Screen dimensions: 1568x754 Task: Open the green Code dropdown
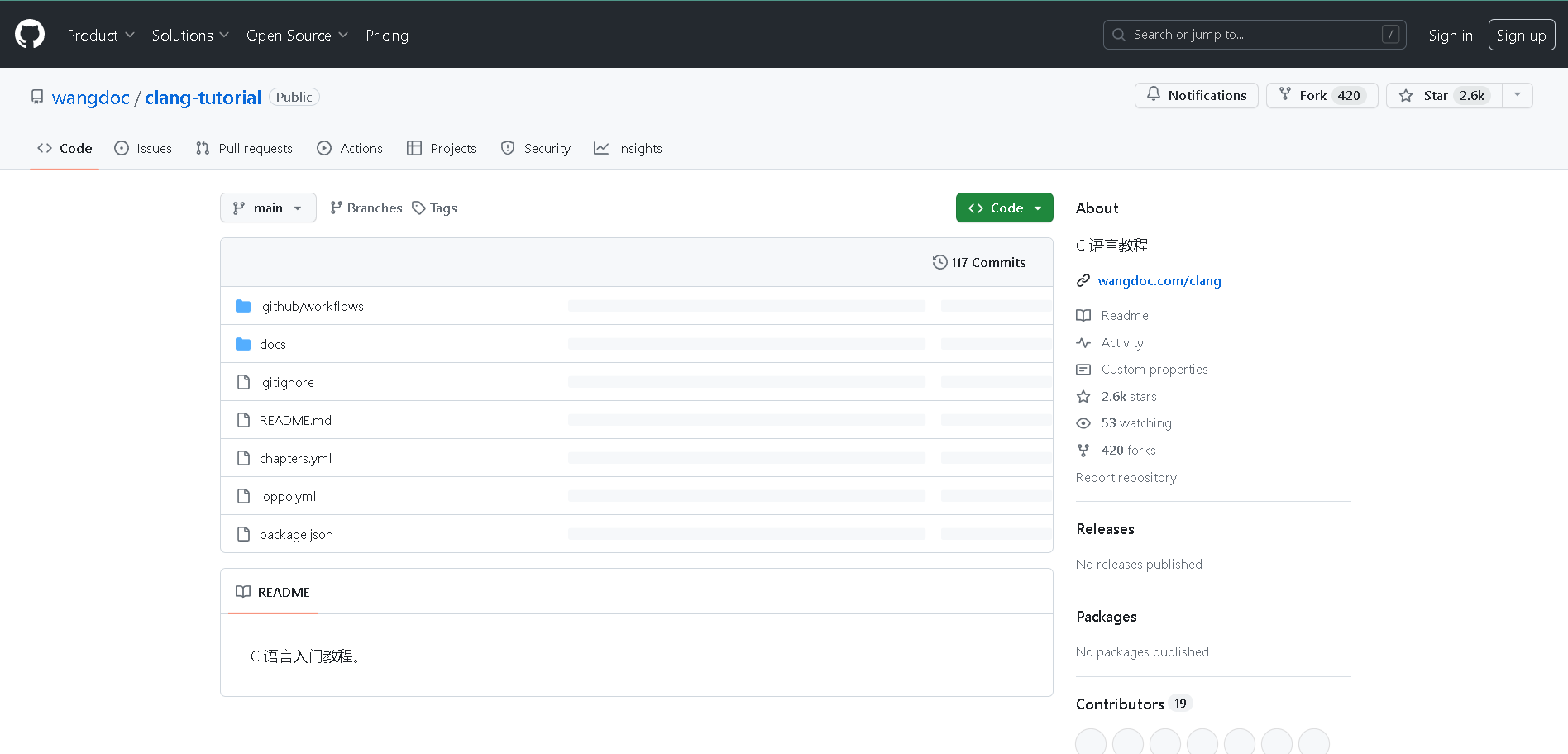(1004, 208)
